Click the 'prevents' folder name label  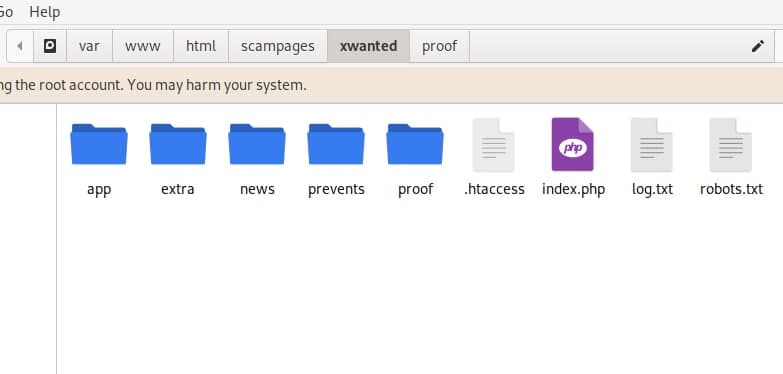pyautogui.click(x=336, y=190)
